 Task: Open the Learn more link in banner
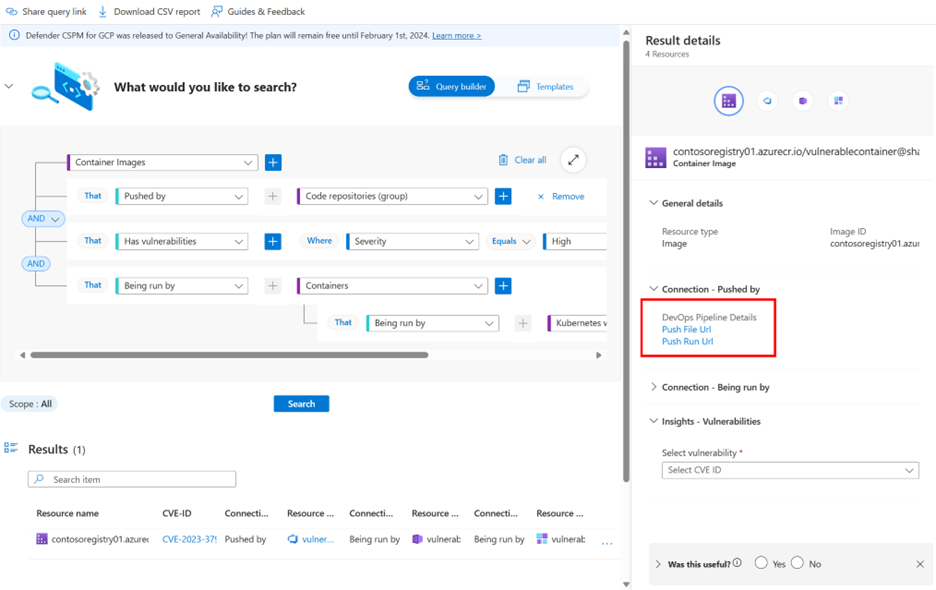[457, 36]
